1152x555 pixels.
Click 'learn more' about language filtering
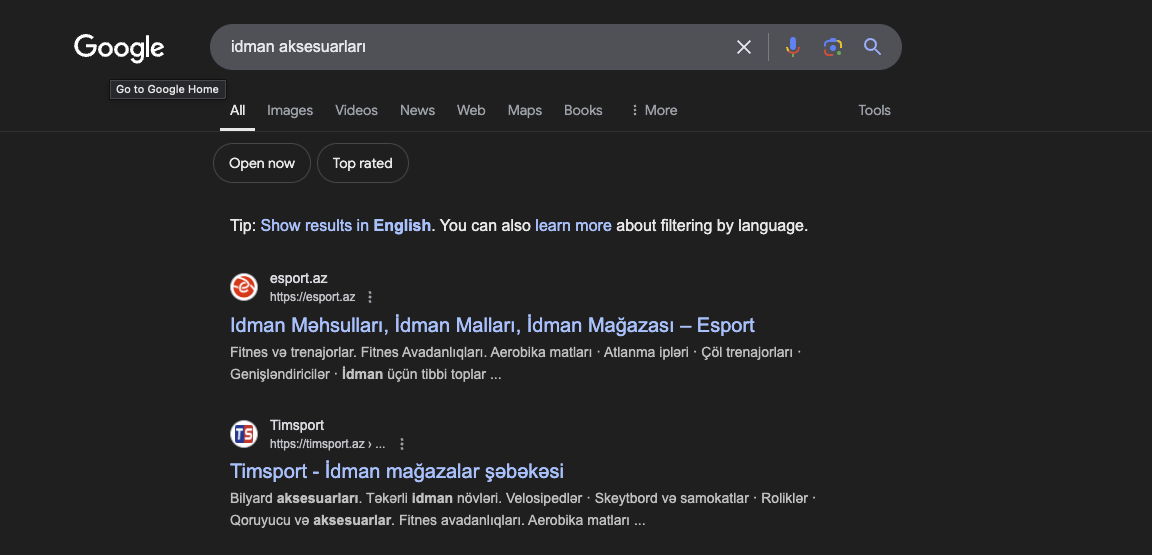tap(573, 226)
